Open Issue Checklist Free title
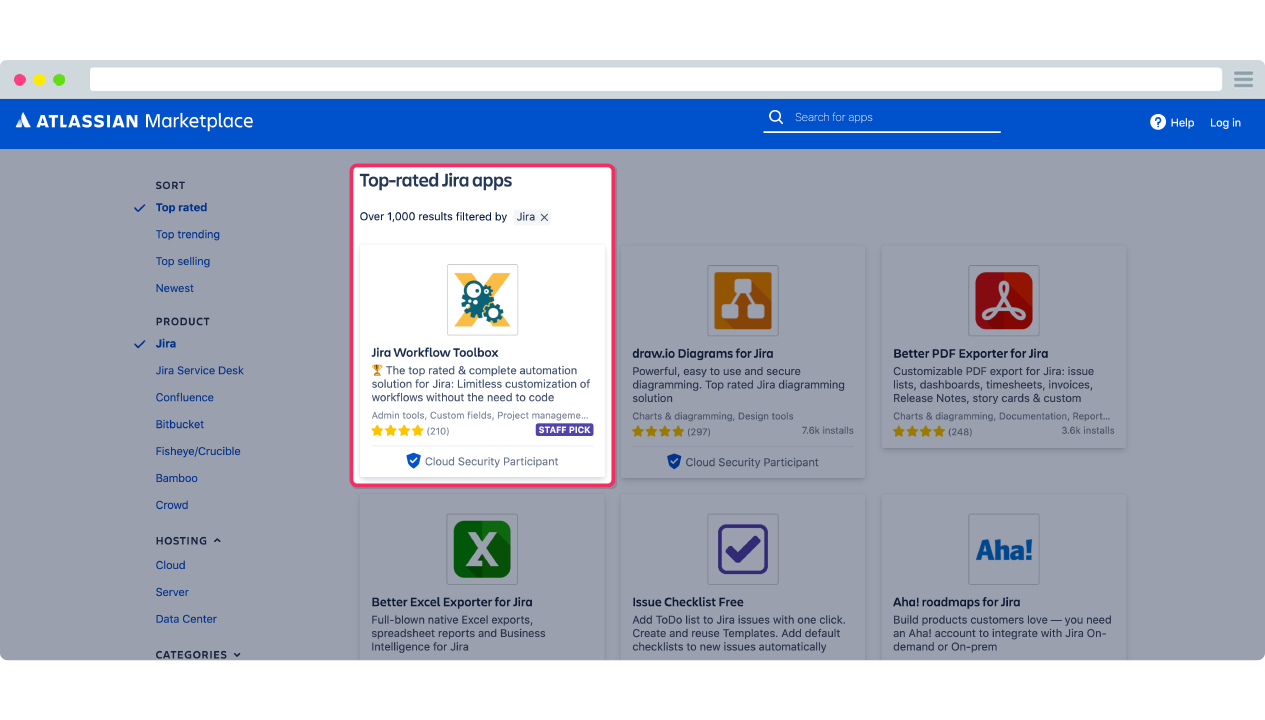Image resolution: width=1265 pixels, height=720 pixels. [x=688, y=603]
